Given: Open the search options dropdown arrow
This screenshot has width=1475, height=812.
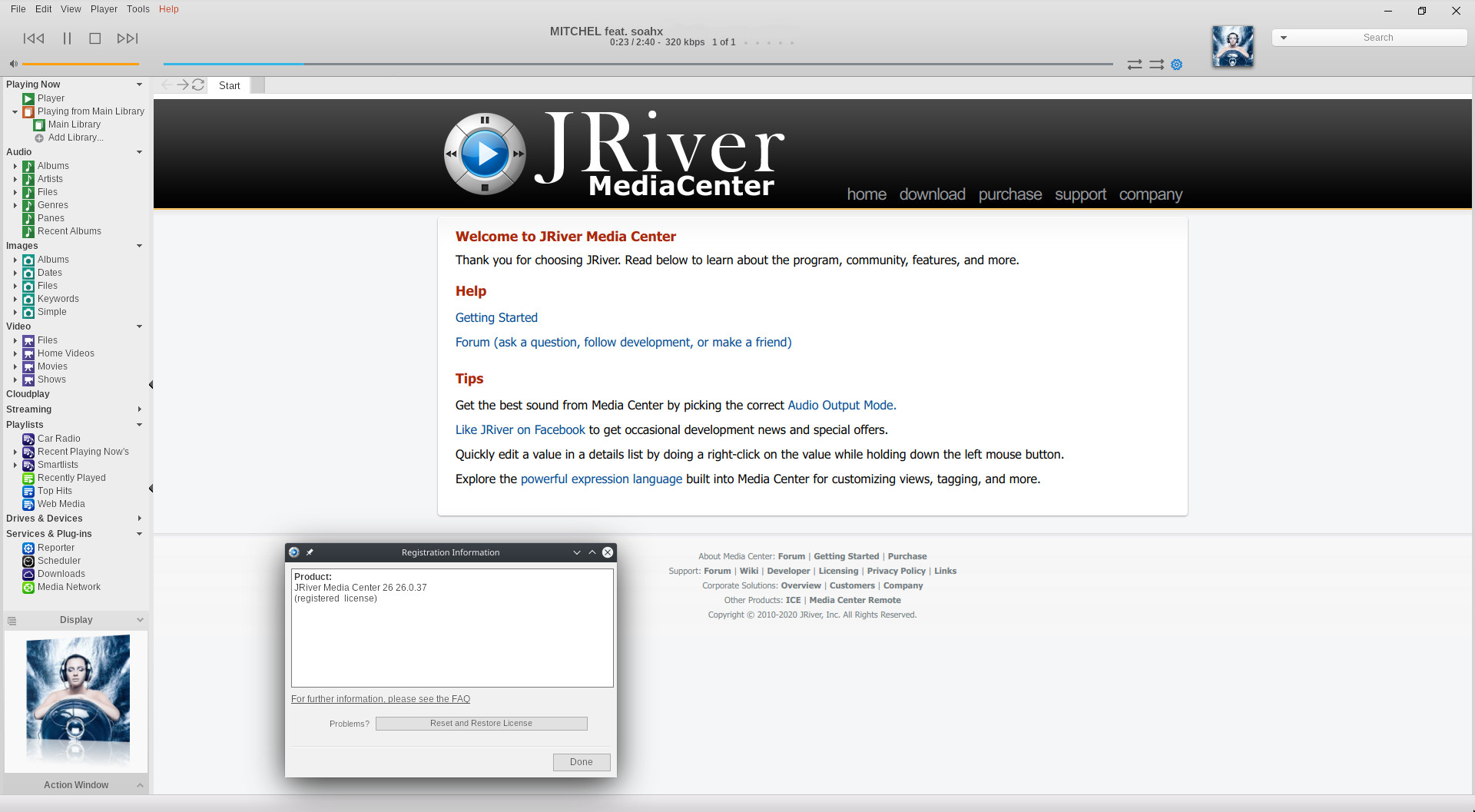Looking at the screenshot, I should (1283, 38).
